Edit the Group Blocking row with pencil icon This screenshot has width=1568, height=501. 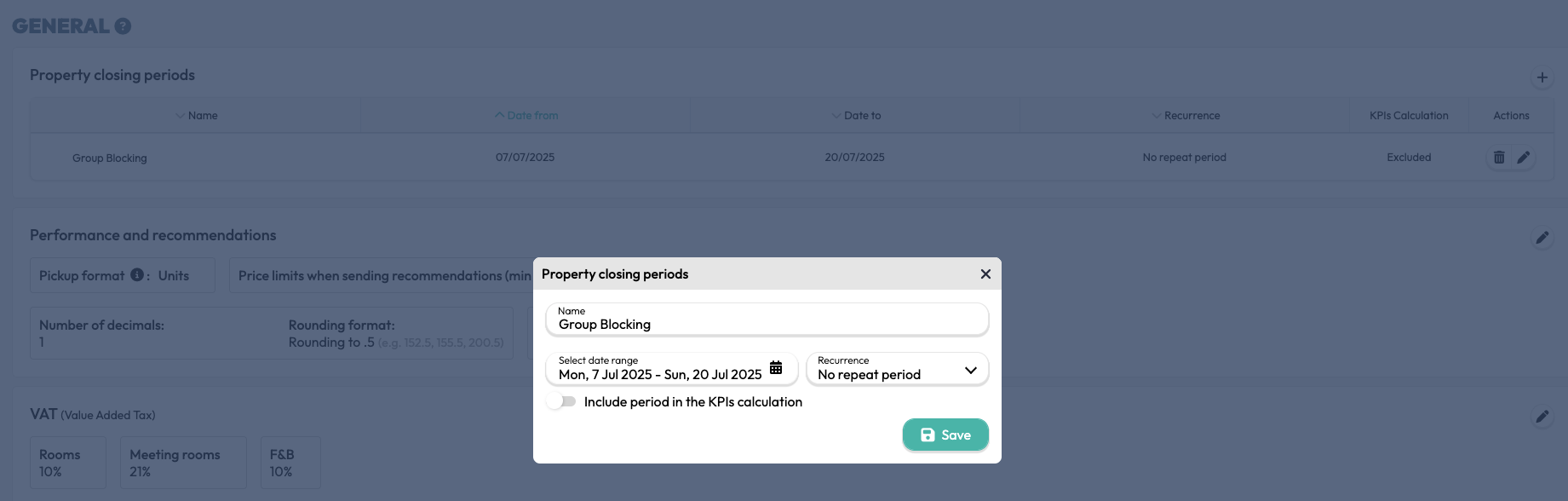pos(1524,158)
